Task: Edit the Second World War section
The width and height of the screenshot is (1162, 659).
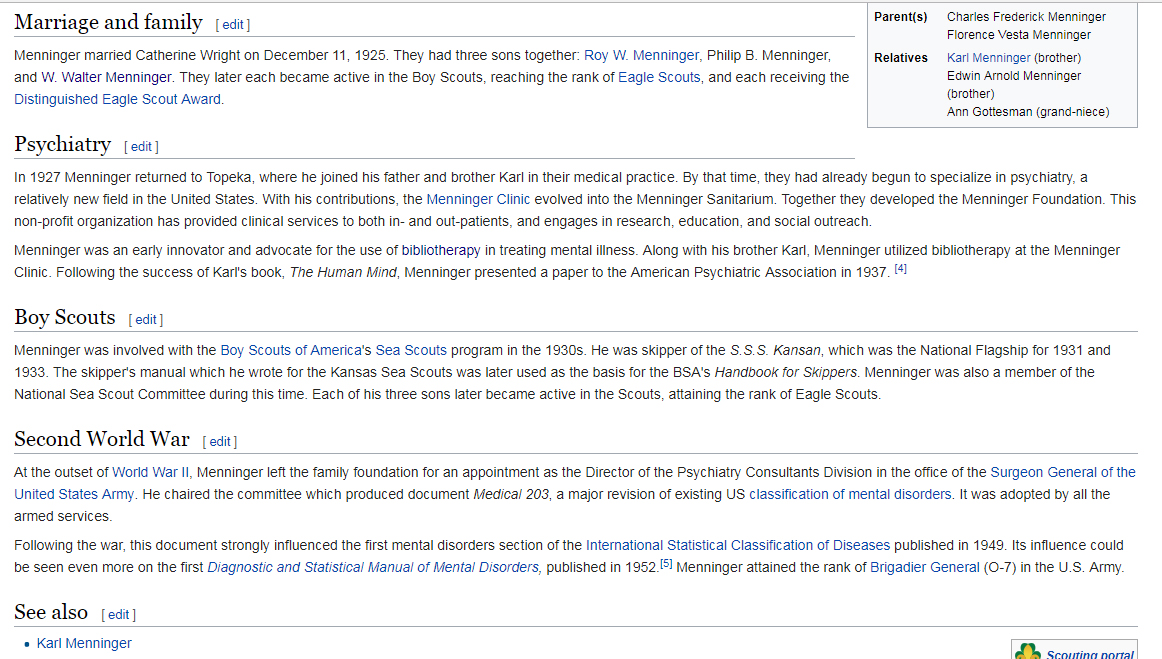Action: click(x=219, y=442)
